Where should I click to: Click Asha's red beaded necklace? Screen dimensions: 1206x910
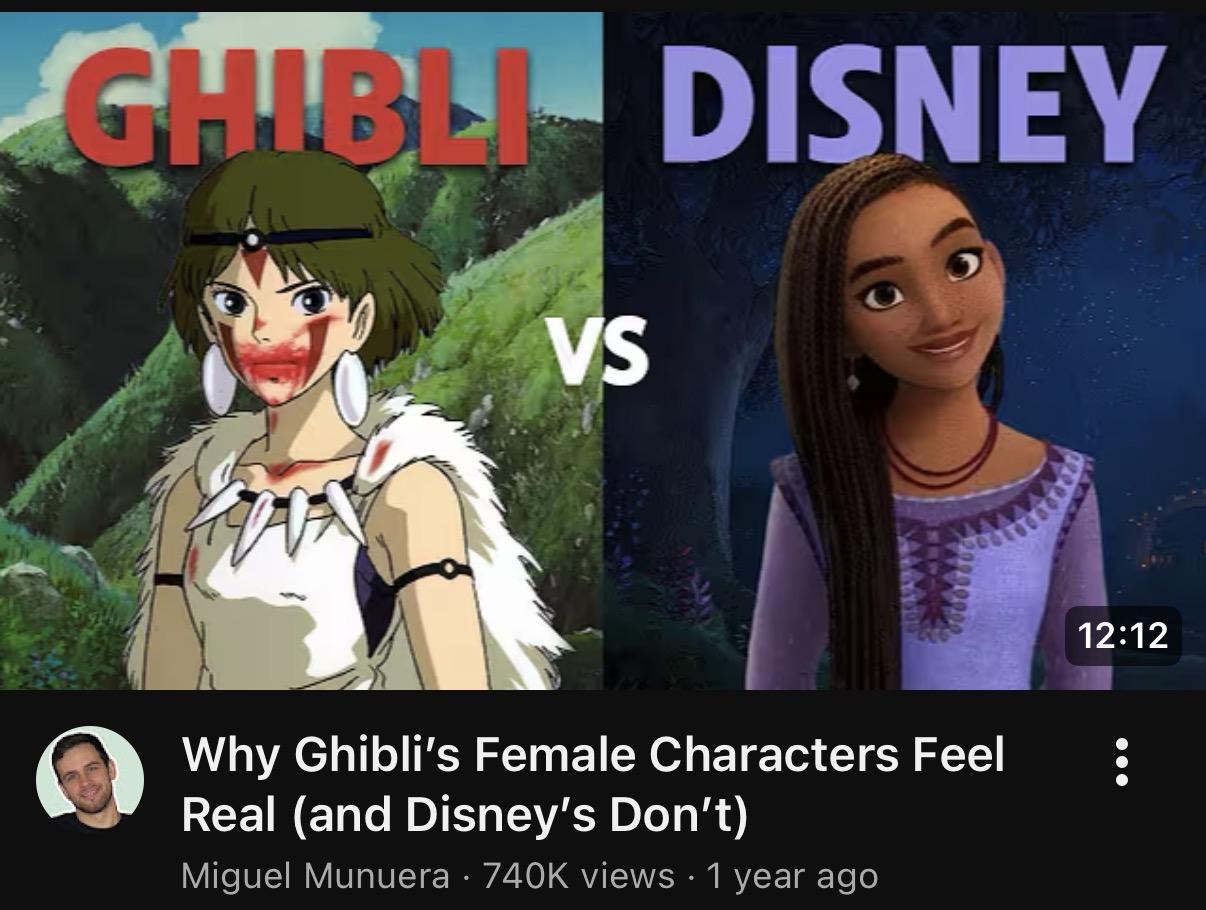click(x=938, y=460)
